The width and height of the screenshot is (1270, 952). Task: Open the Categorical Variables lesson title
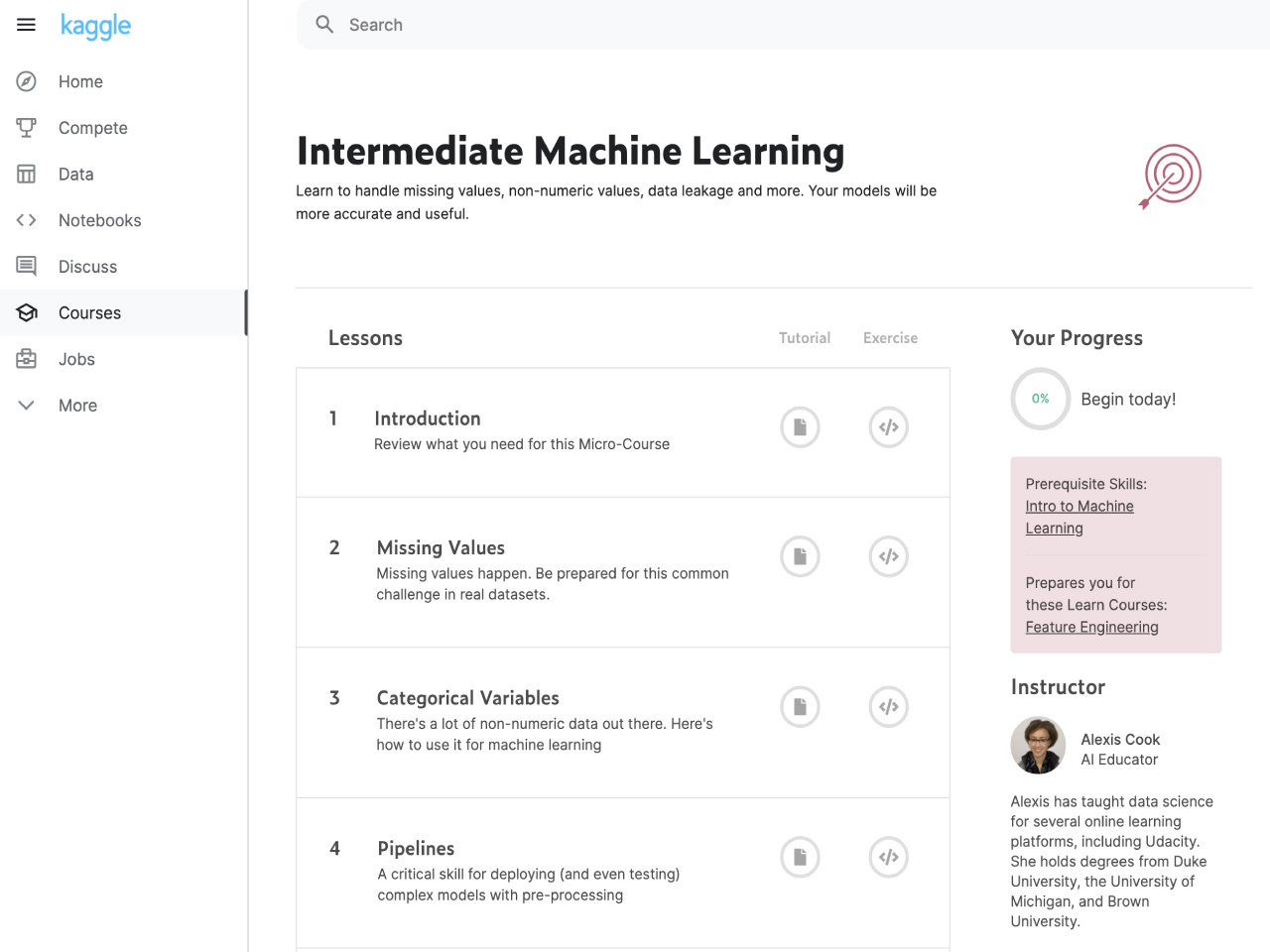467,698
